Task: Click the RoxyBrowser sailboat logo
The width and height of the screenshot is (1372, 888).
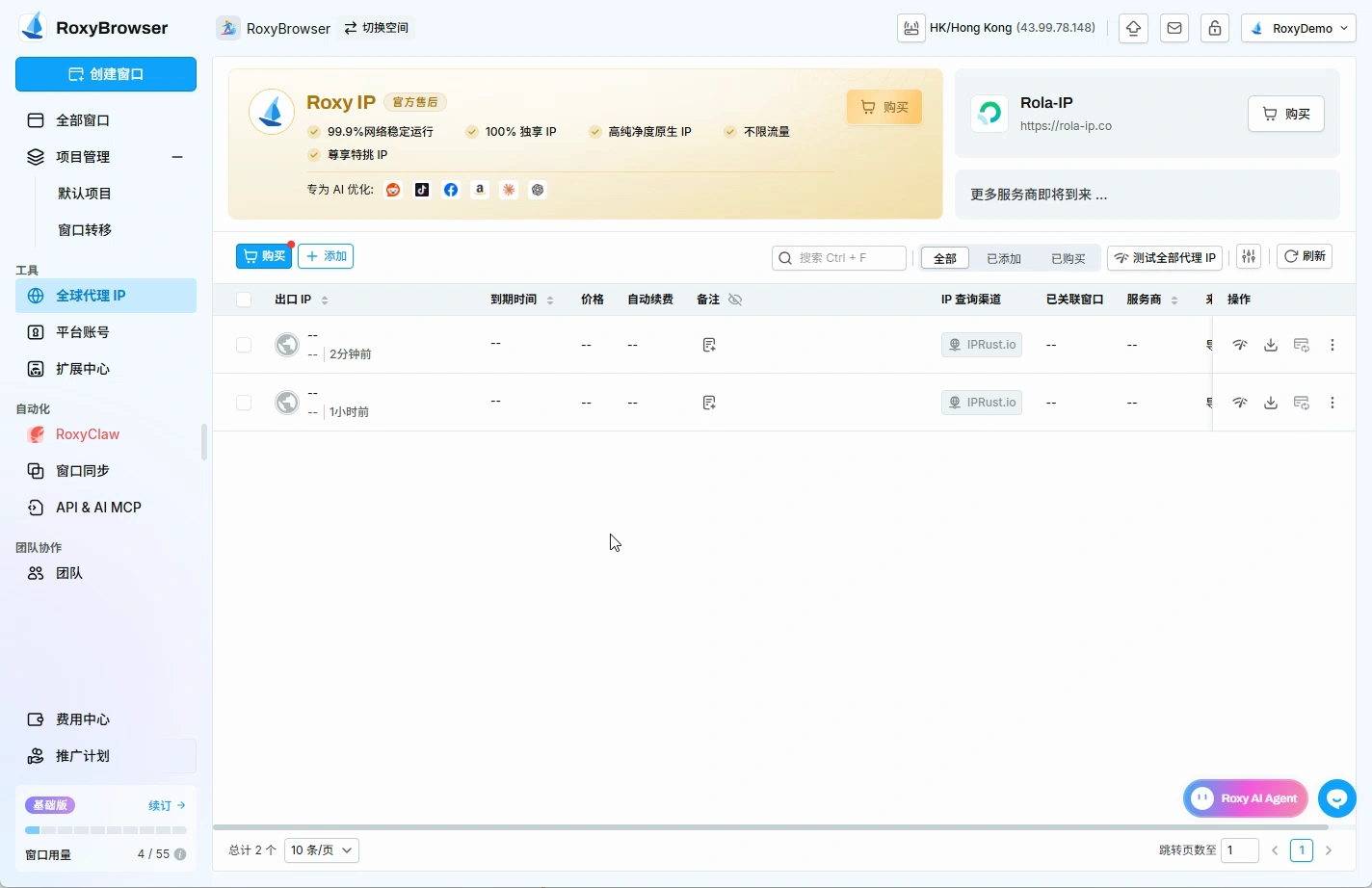Action: click(x=33, y=27)
